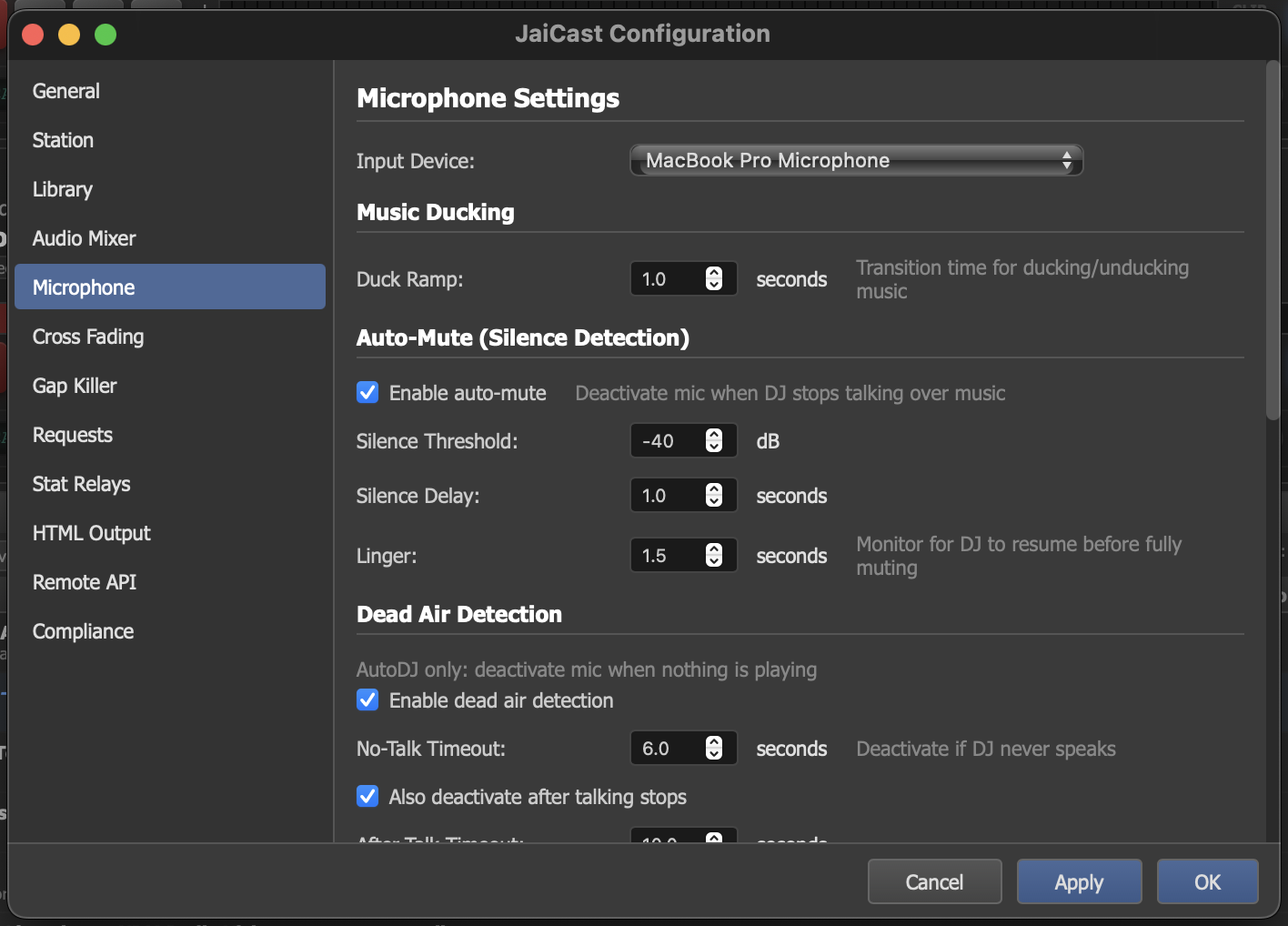Close the JaiCast Configuration window
This screenshot has height=926, width=1288.
pyautogui.click(x=33, y=35)
